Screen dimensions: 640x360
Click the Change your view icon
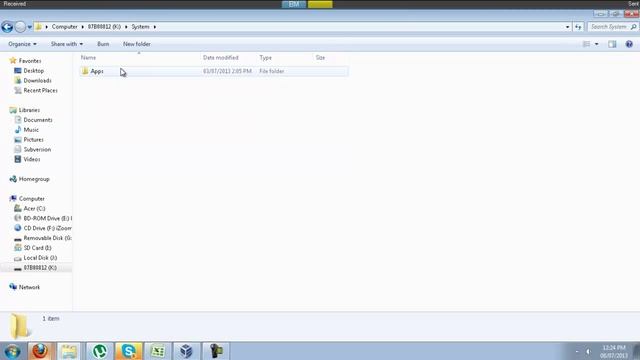tap(586, 44)
